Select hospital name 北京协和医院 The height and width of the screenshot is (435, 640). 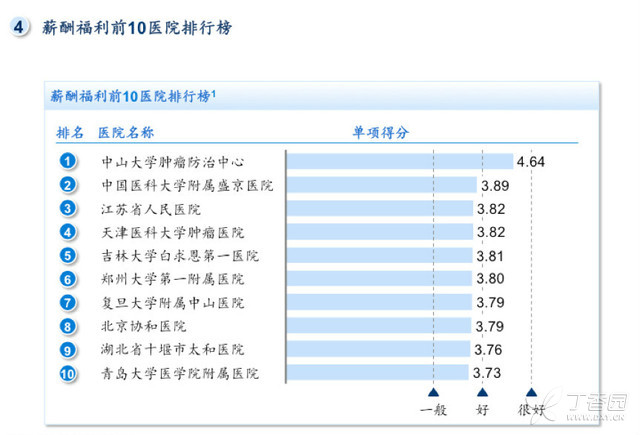click(x=144, y=326)
